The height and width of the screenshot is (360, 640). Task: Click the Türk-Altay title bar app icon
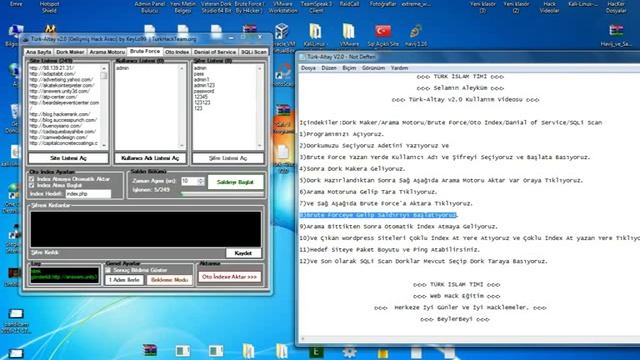tap(25, 39)
